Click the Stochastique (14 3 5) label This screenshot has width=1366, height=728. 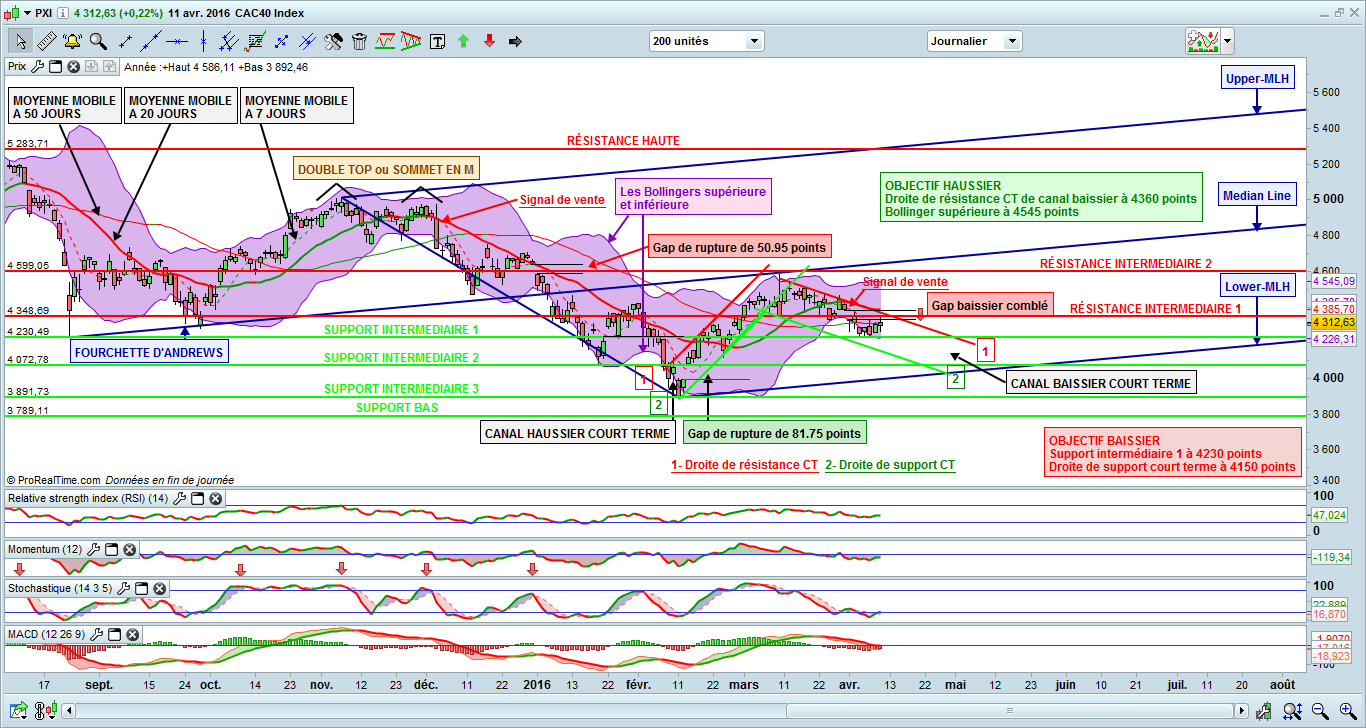[60, 589]
